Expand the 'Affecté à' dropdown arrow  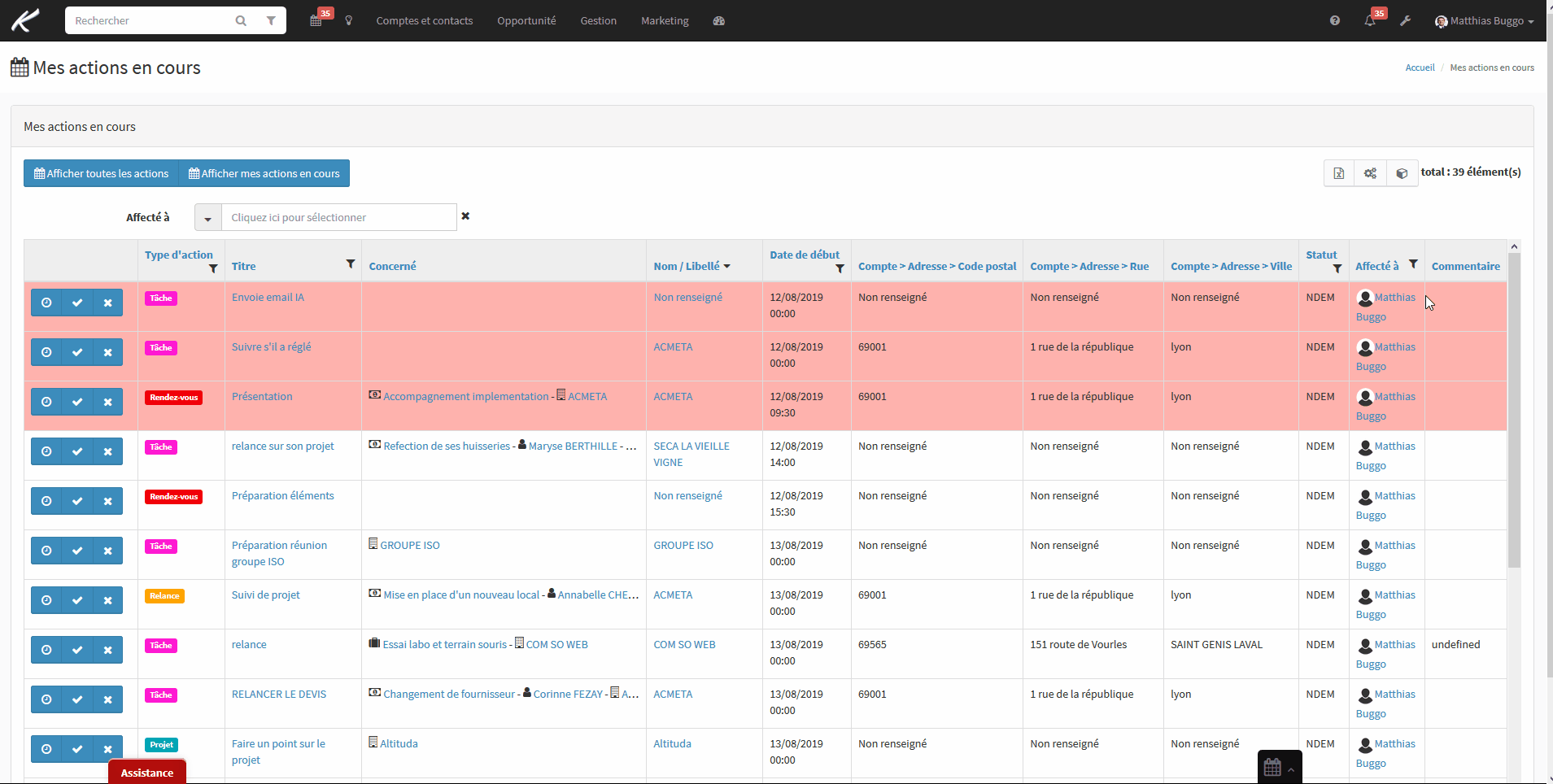tap(208, 218)
